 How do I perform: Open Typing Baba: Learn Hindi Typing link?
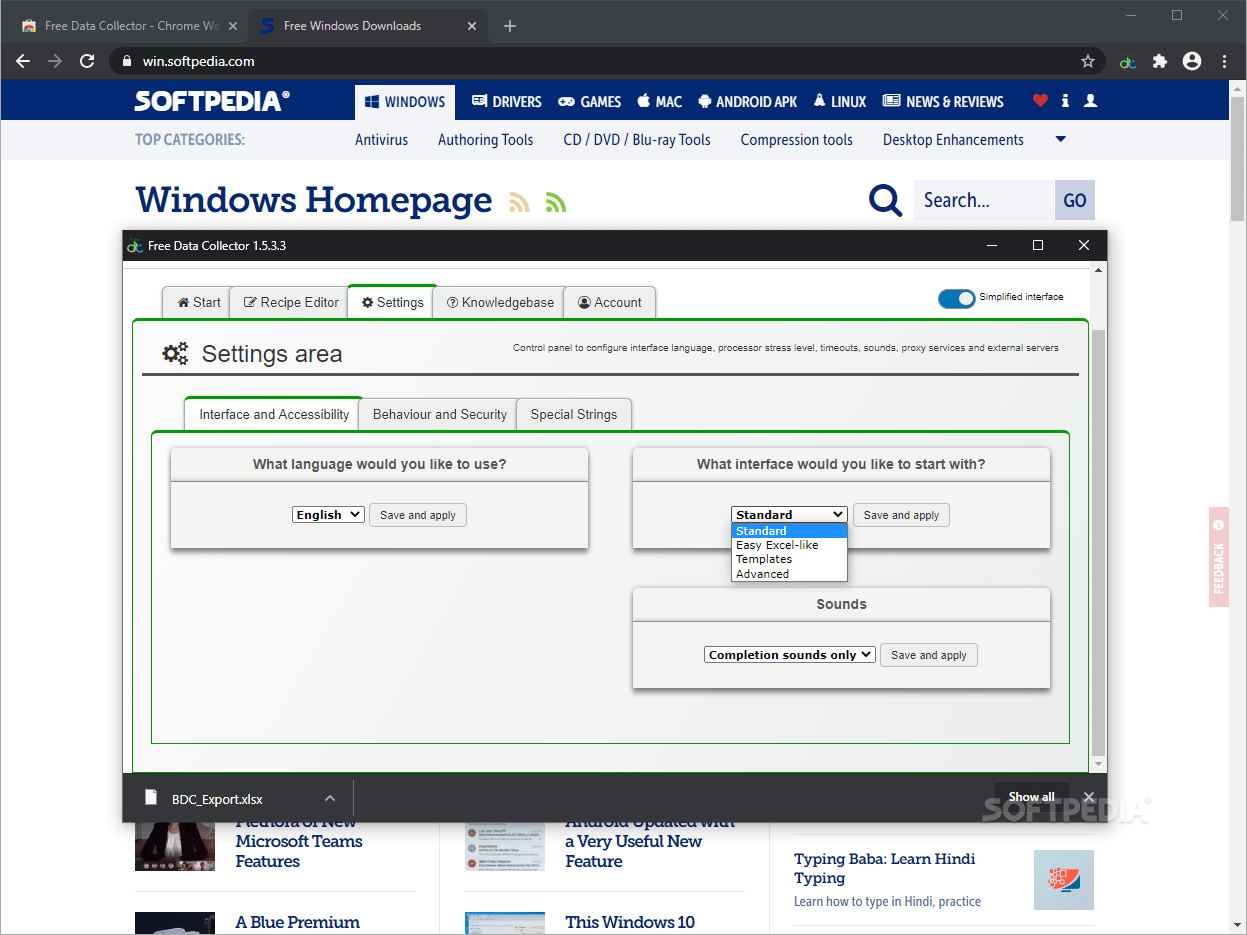884,868
